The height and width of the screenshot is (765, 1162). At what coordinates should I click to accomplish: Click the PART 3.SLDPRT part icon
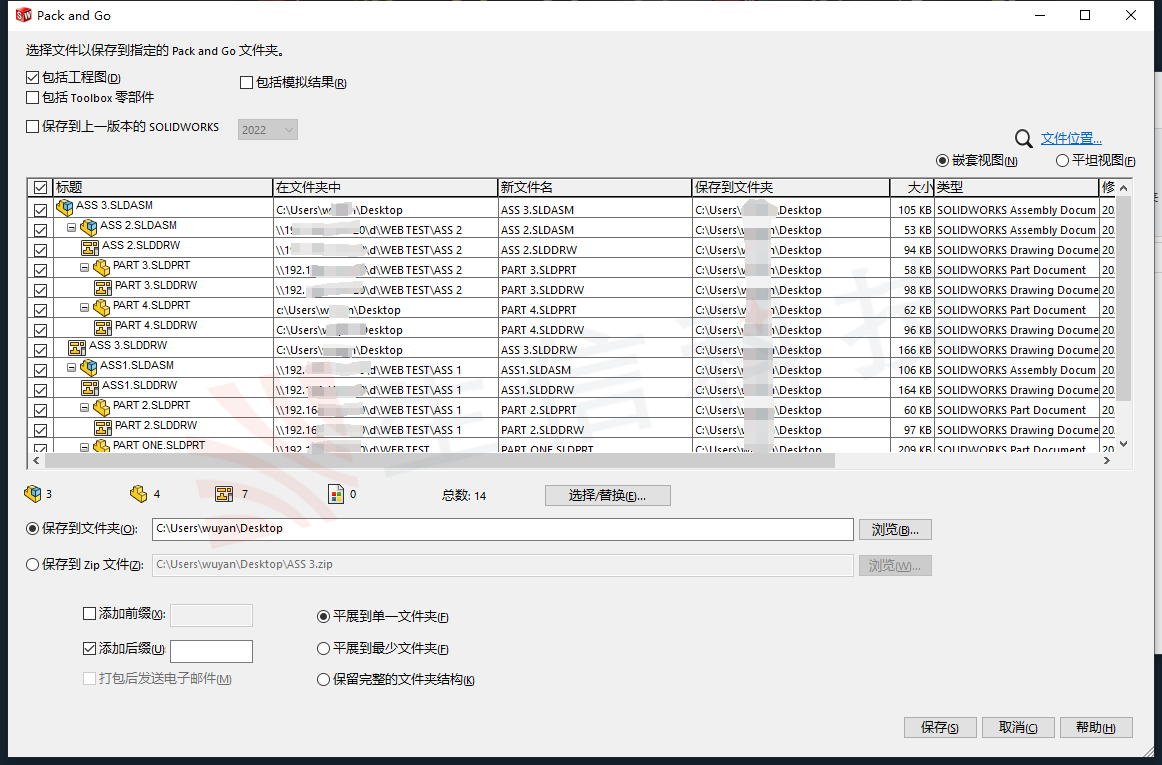coord(101,268)
